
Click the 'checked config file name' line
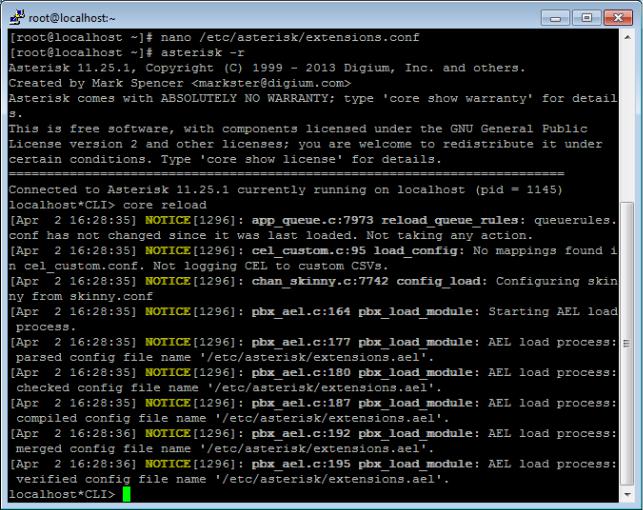tap(229, 387)
